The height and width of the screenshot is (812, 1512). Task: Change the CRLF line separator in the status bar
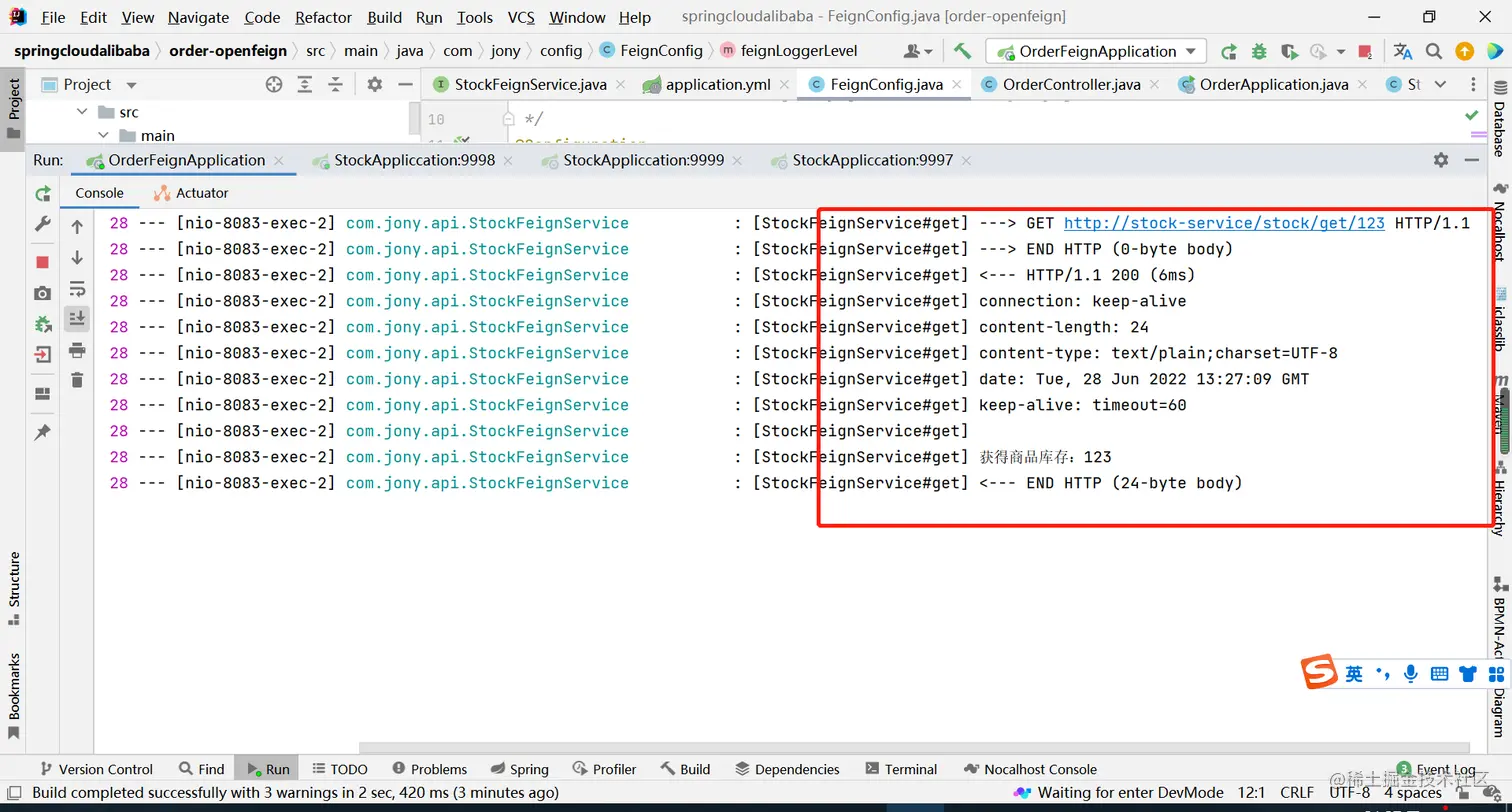[1297, 793]
